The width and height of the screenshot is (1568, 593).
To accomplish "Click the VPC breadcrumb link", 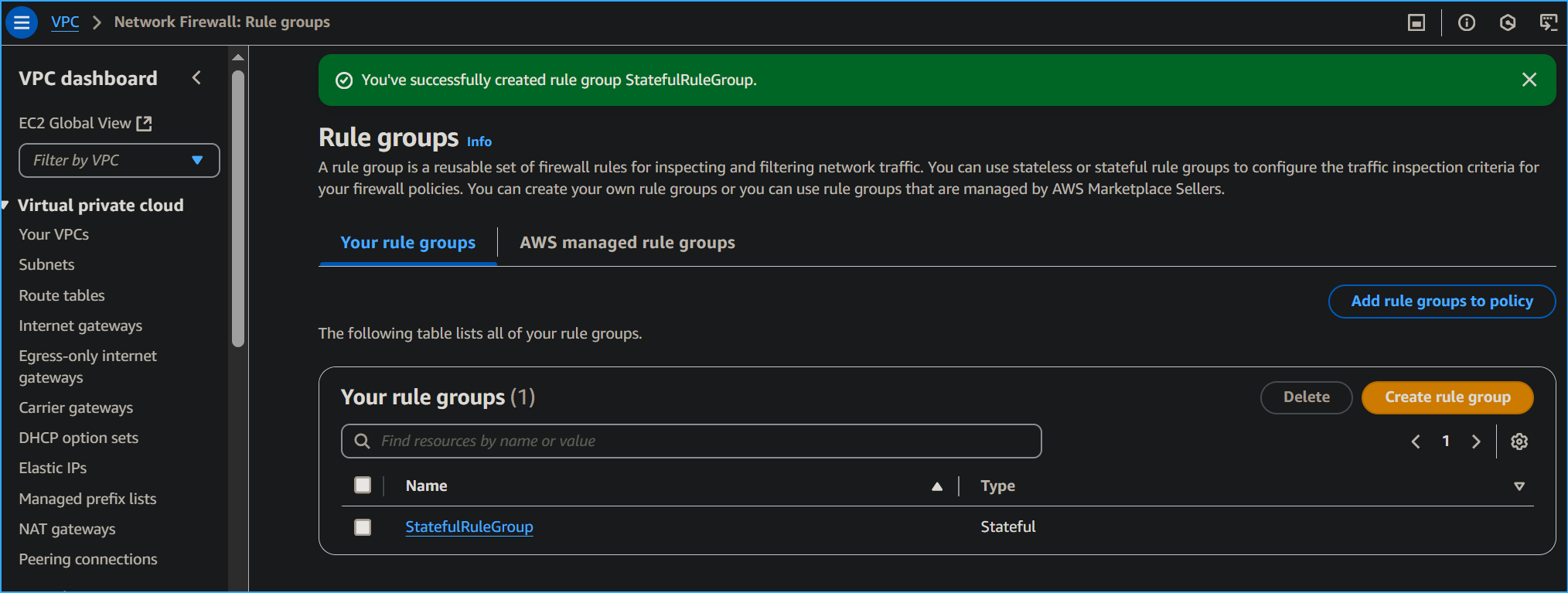I will click(65, 22).
